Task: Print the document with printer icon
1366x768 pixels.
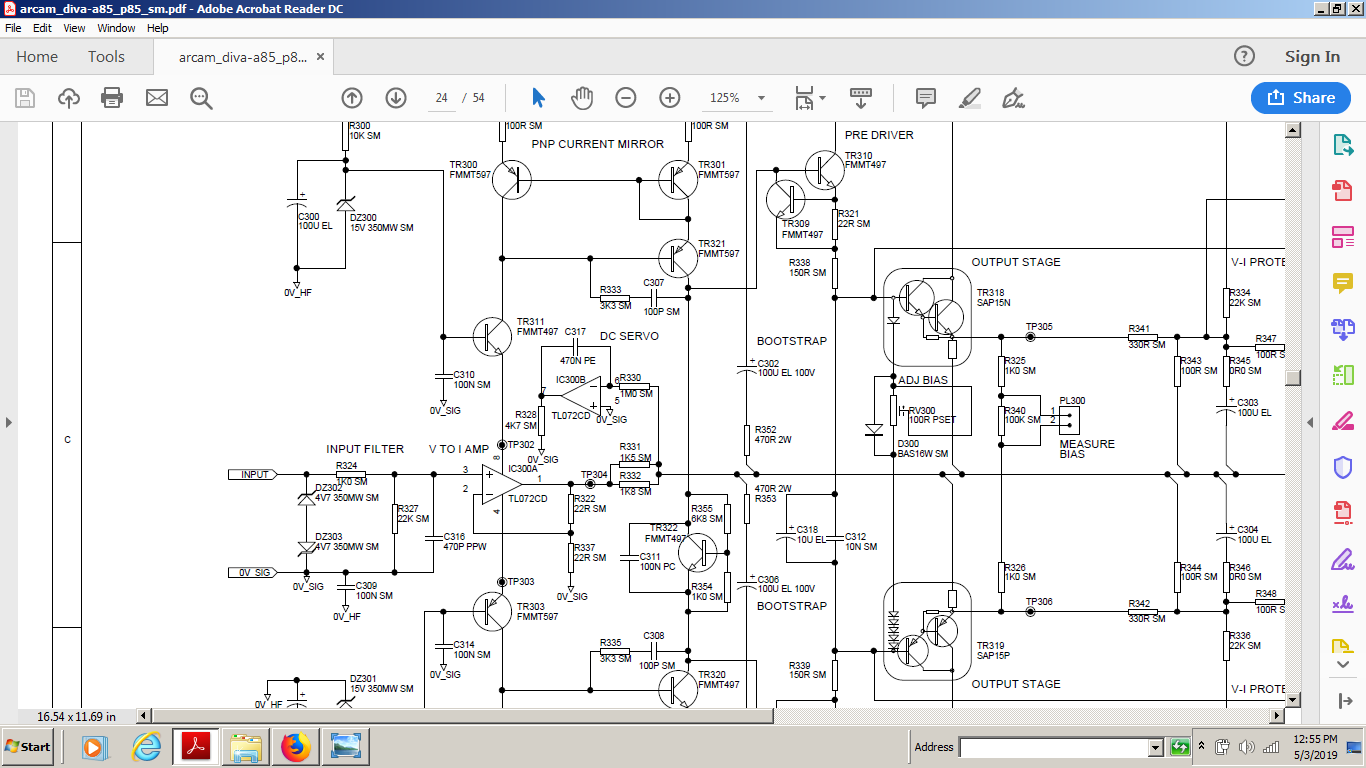Action: click(112, 98)
